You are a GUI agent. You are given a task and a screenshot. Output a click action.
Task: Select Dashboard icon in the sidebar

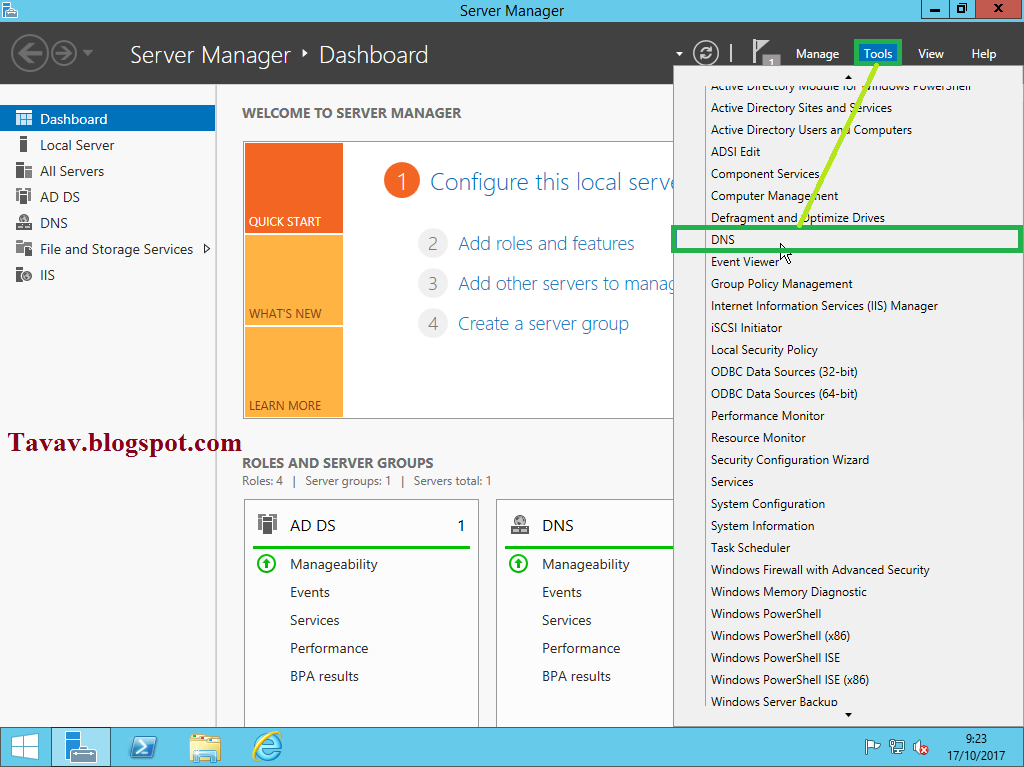pos(24,118)
